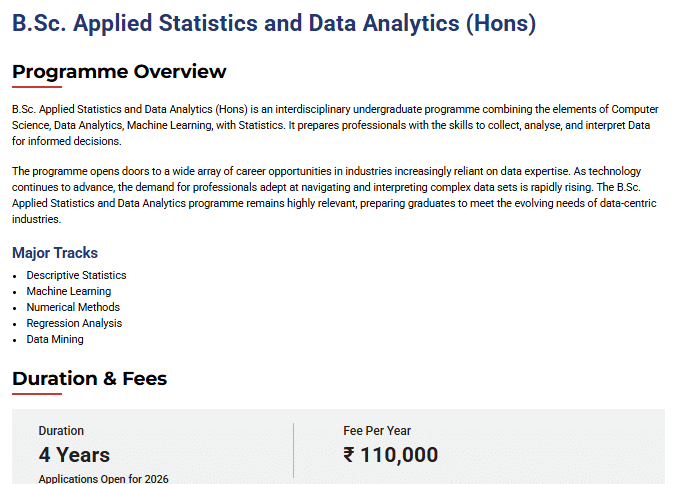Image resolution: width=678 pixels, height=484 pixels.
Task: Click the '4 Years' duration value
Action: (x=74, y=455)
